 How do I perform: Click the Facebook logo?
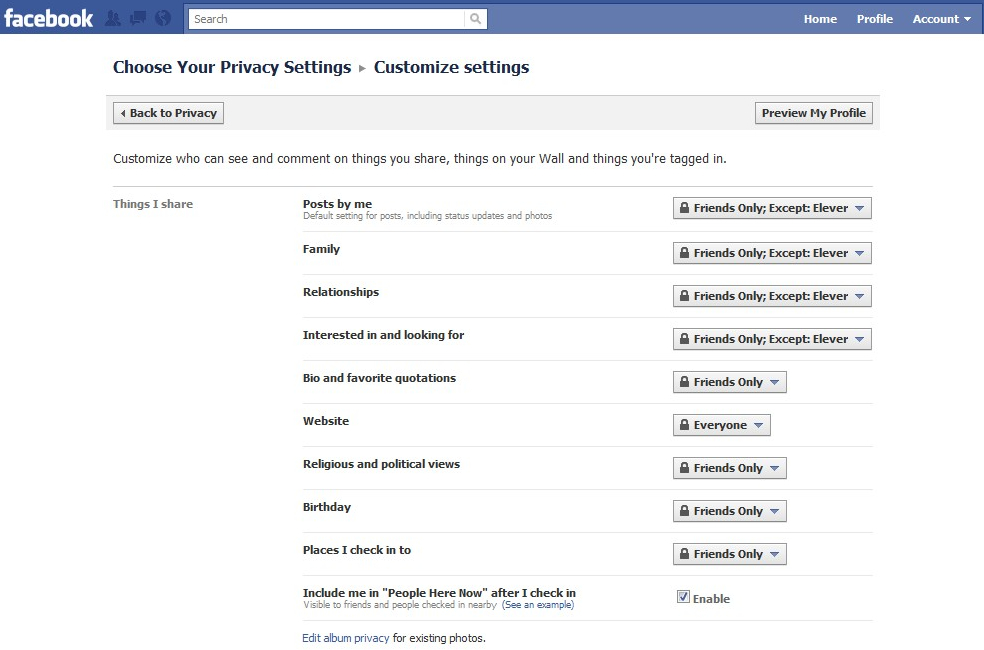48,18
